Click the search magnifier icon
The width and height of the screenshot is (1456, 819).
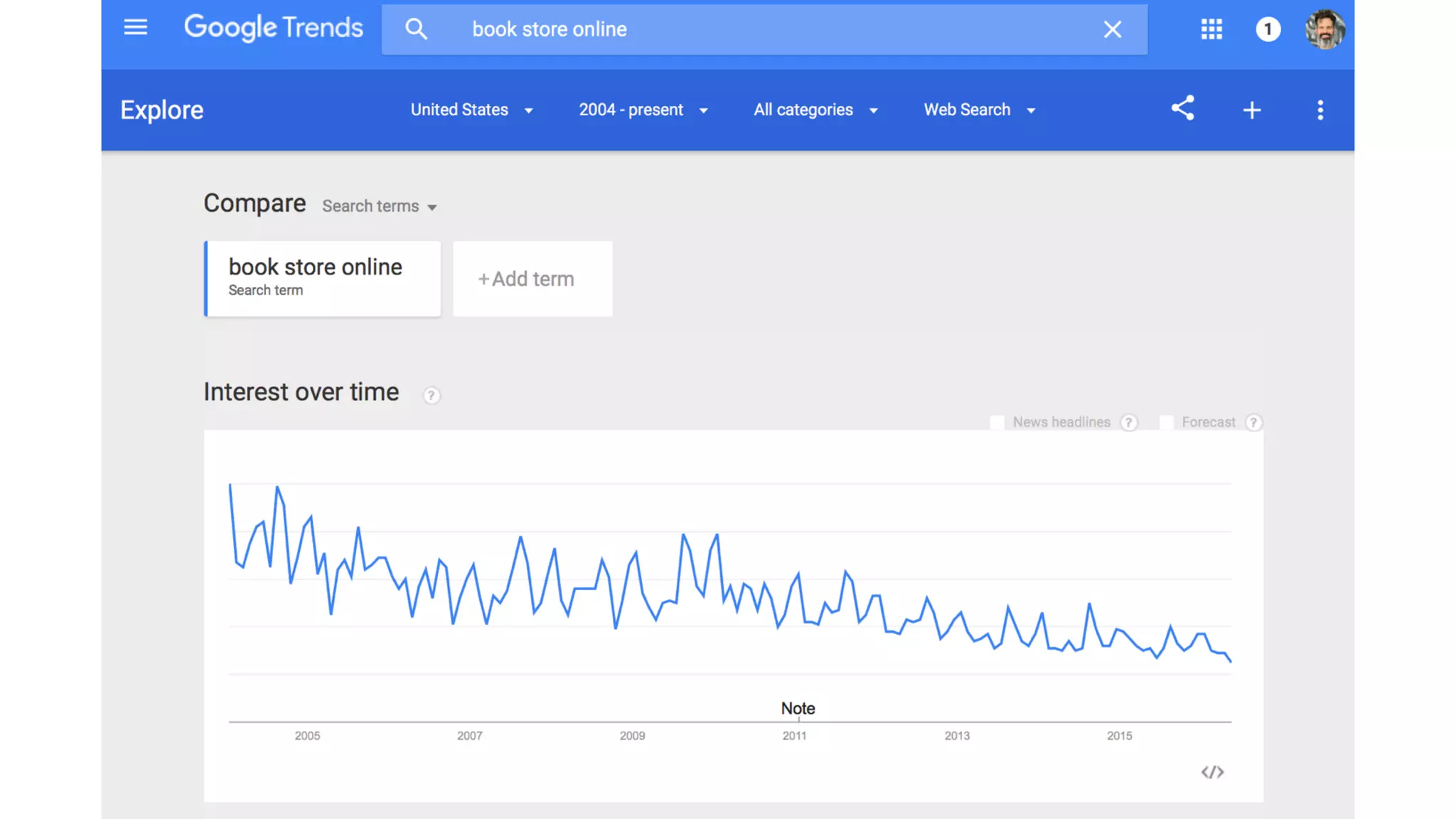[416, 29]
